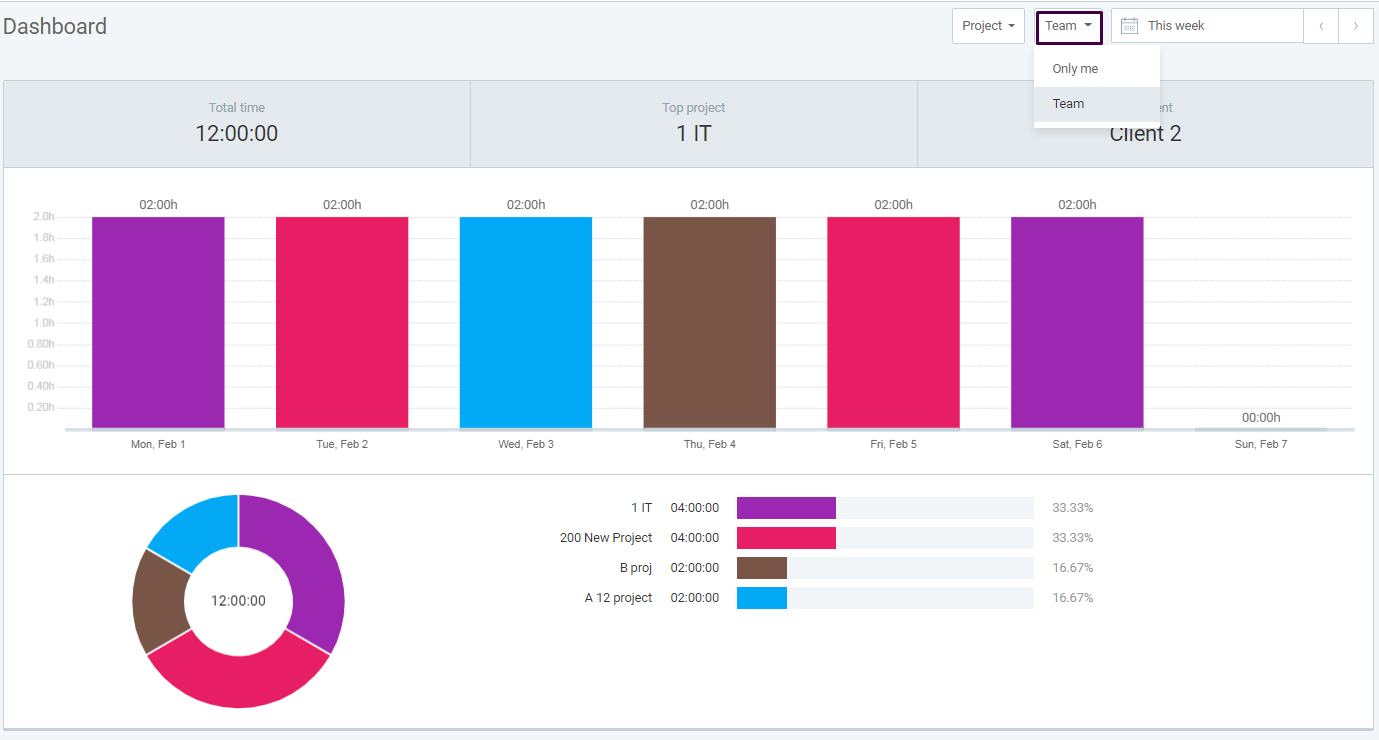Go to the previous week using the left chevron

[1321, 25]
